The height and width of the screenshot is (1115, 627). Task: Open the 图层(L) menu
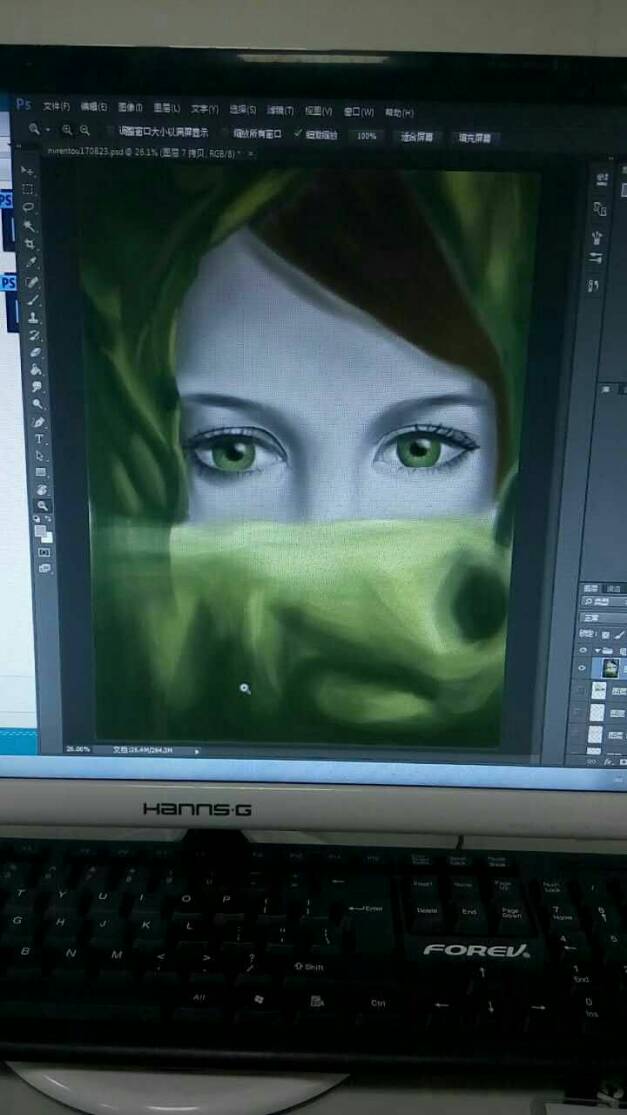166,108
